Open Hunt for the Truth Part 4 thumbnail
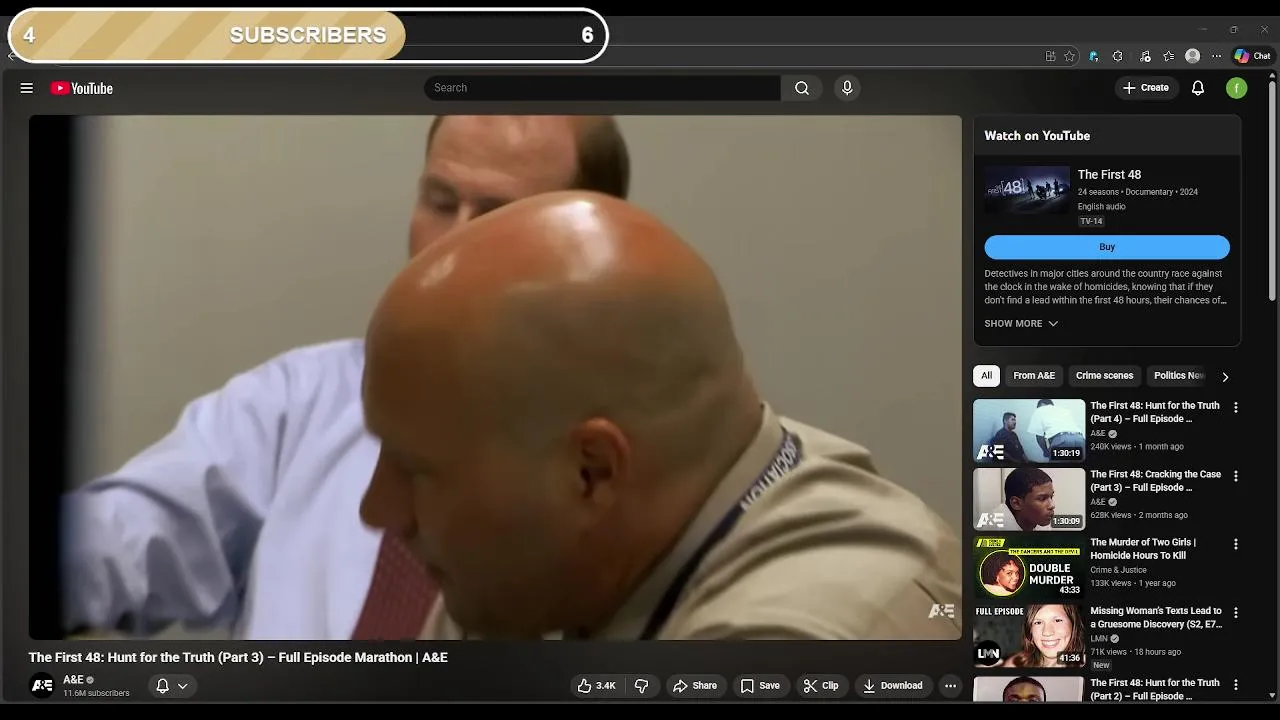Image resolution: width=1280 pixels, height=720 pixels. [x=1029, y=430]
